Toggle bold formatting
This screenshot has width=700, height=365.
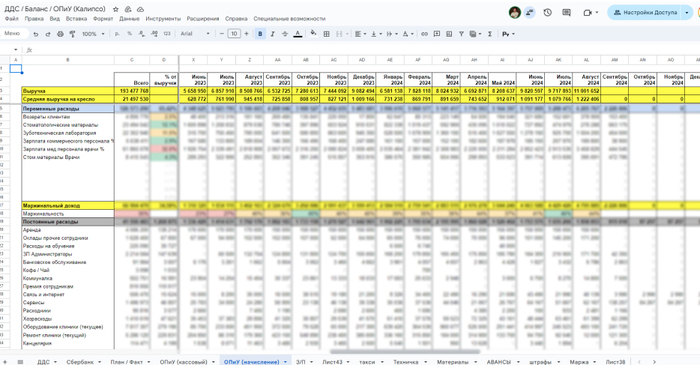point(260,34)
